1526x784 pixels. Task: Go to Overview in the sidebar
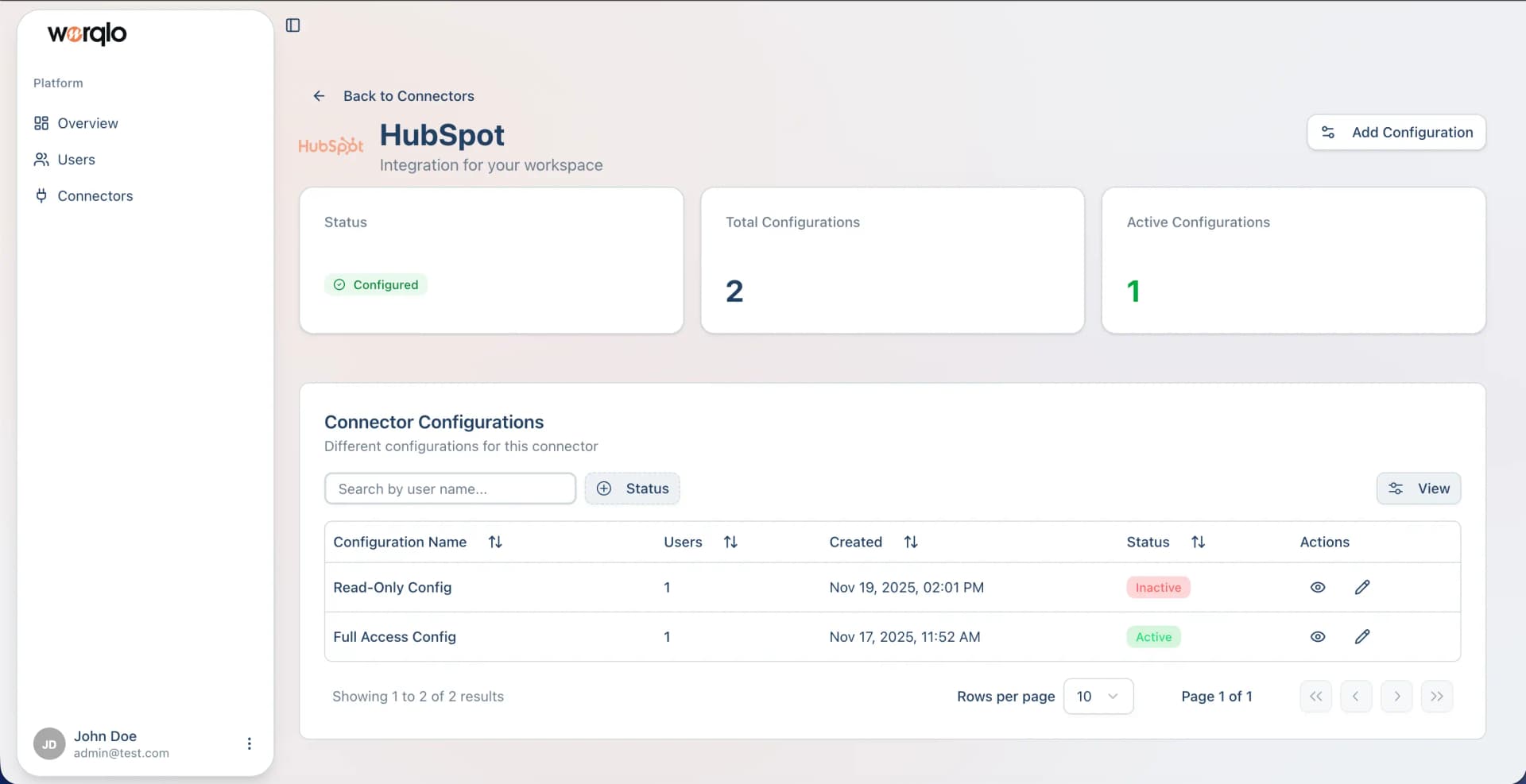pos(87,123)
